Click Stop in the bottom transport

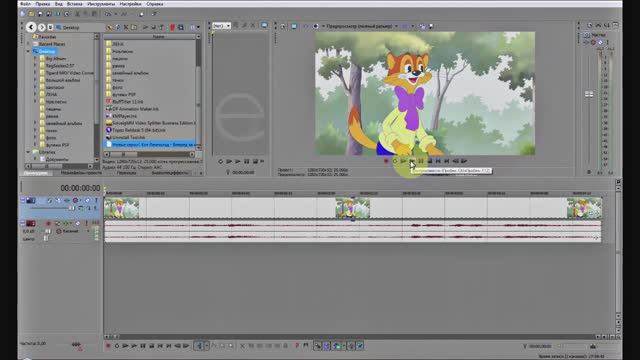point(151,346)
